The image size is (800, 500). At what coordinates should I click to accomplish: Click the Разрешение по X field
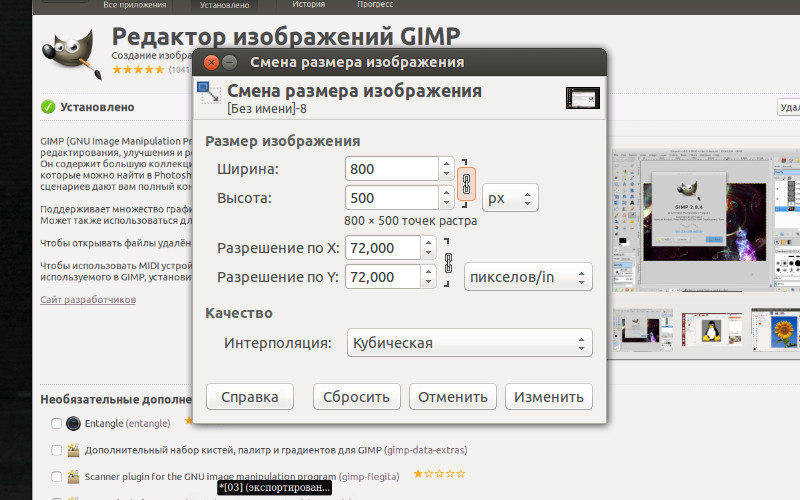point(383,248)
